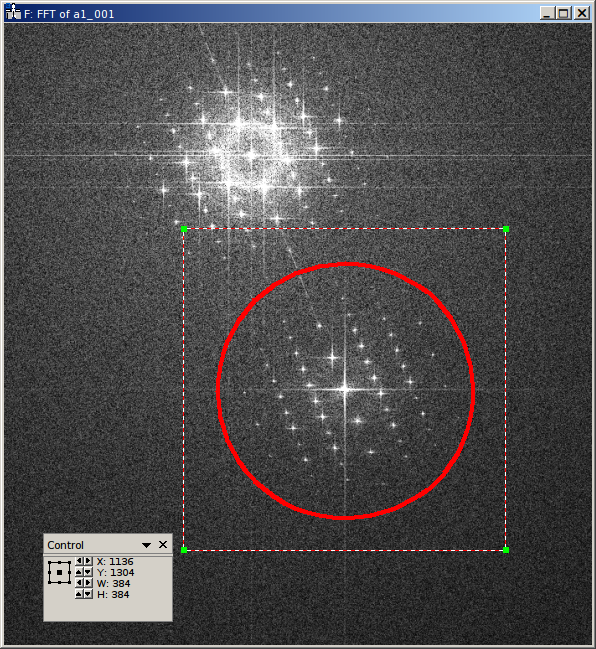Open the Control panel dropdown menu
Image resolution: width=596 pixels, height=649 pixels.
click(146, 545)
